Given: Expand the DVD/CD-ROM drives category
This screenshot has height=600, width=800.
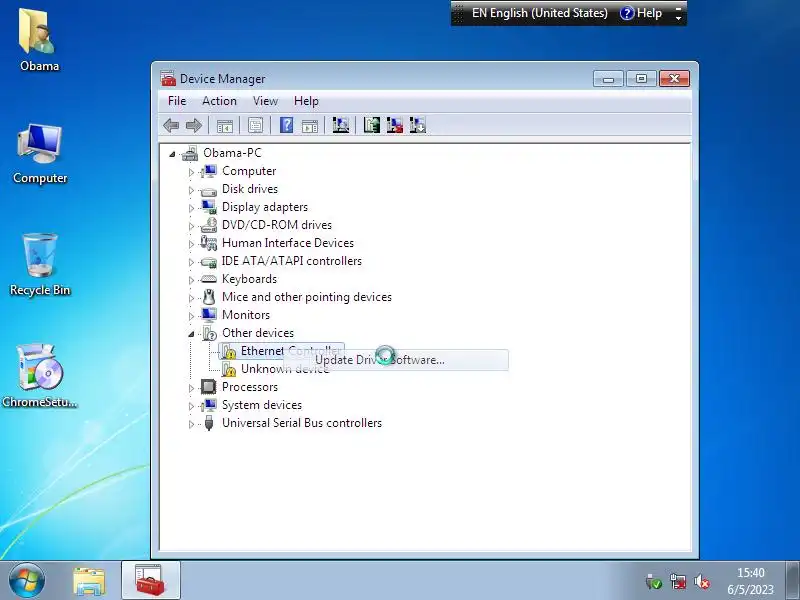Looking at the screenshot, I should (x=191, y=226).
